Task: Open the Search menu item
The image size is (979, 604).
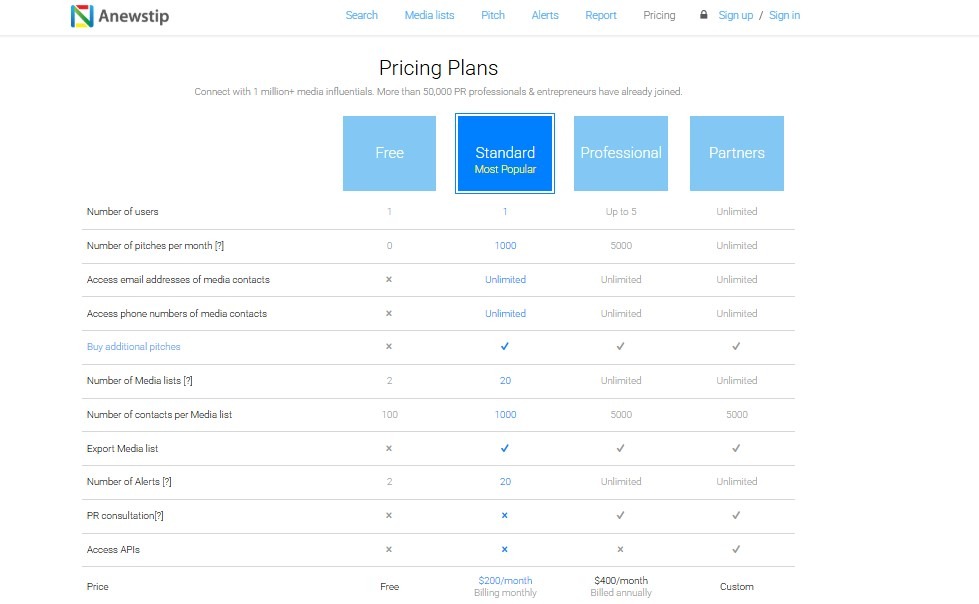Action: [x=362, y=15]
